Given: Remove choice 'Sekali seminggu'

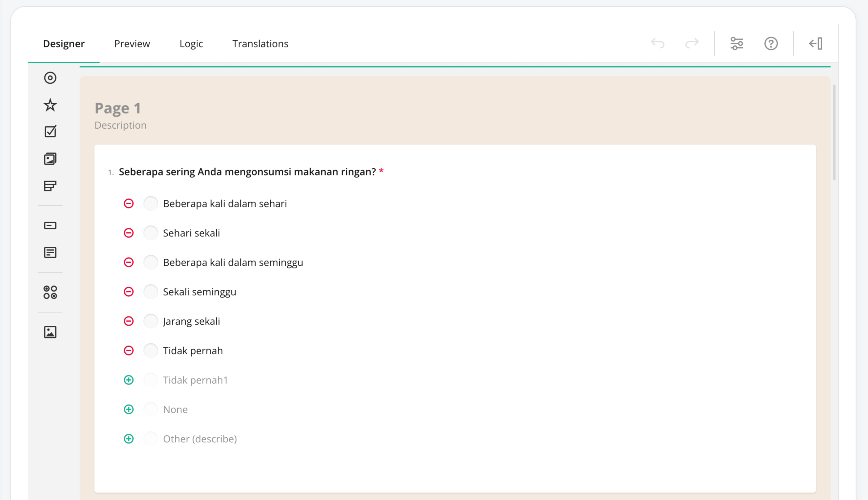Looking at the screenshot, I should click(128, 292).
